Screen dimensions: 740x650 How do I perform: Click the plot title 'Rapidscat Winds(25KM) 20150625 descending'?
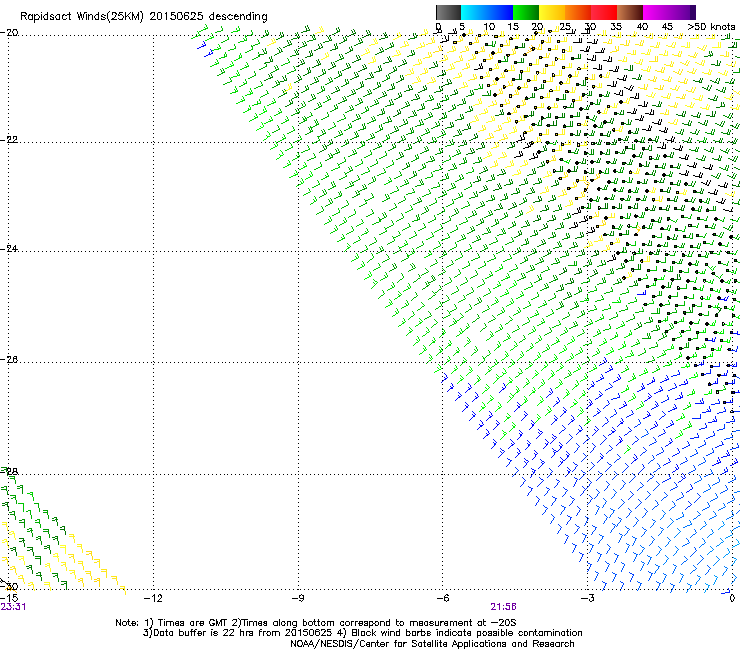click(x=143, y=17)
